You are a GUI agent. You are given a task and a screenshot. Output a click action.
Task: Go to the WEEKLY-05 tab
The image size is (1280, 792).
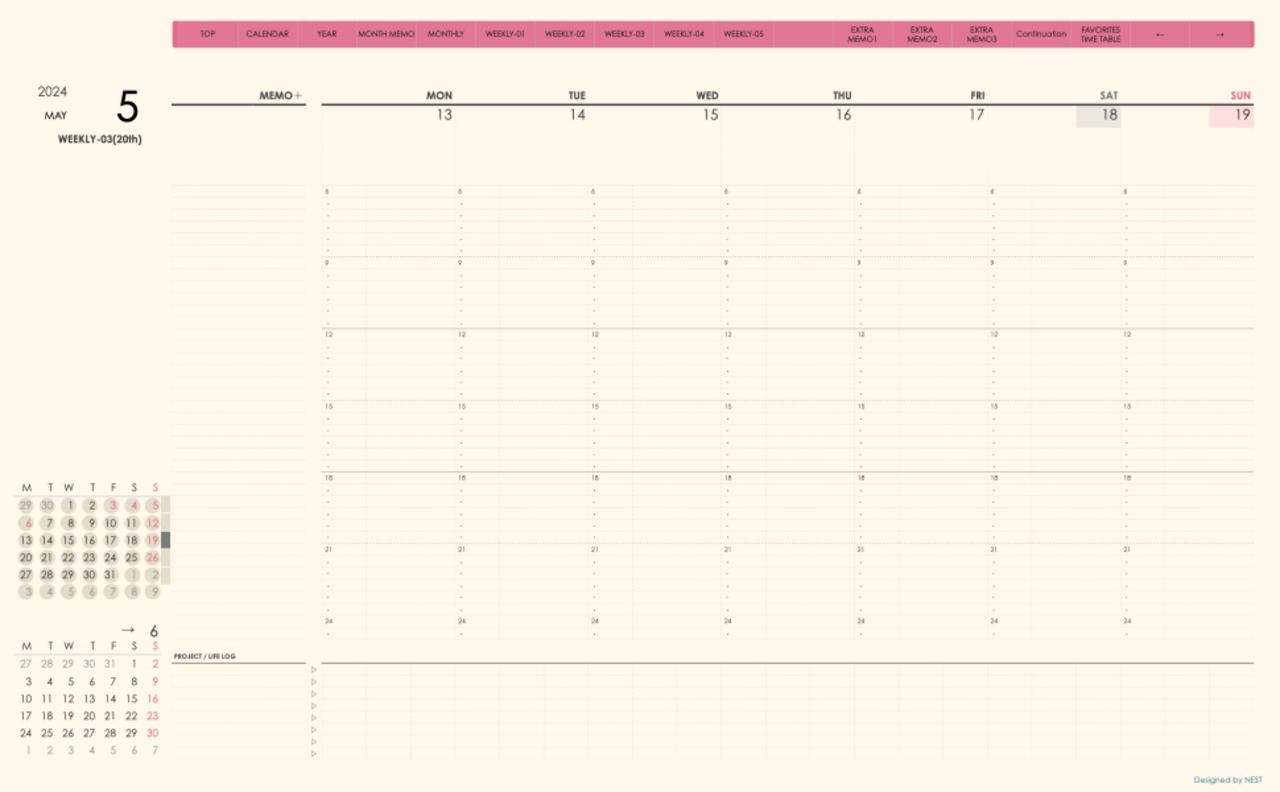click(x=744, y=34)
